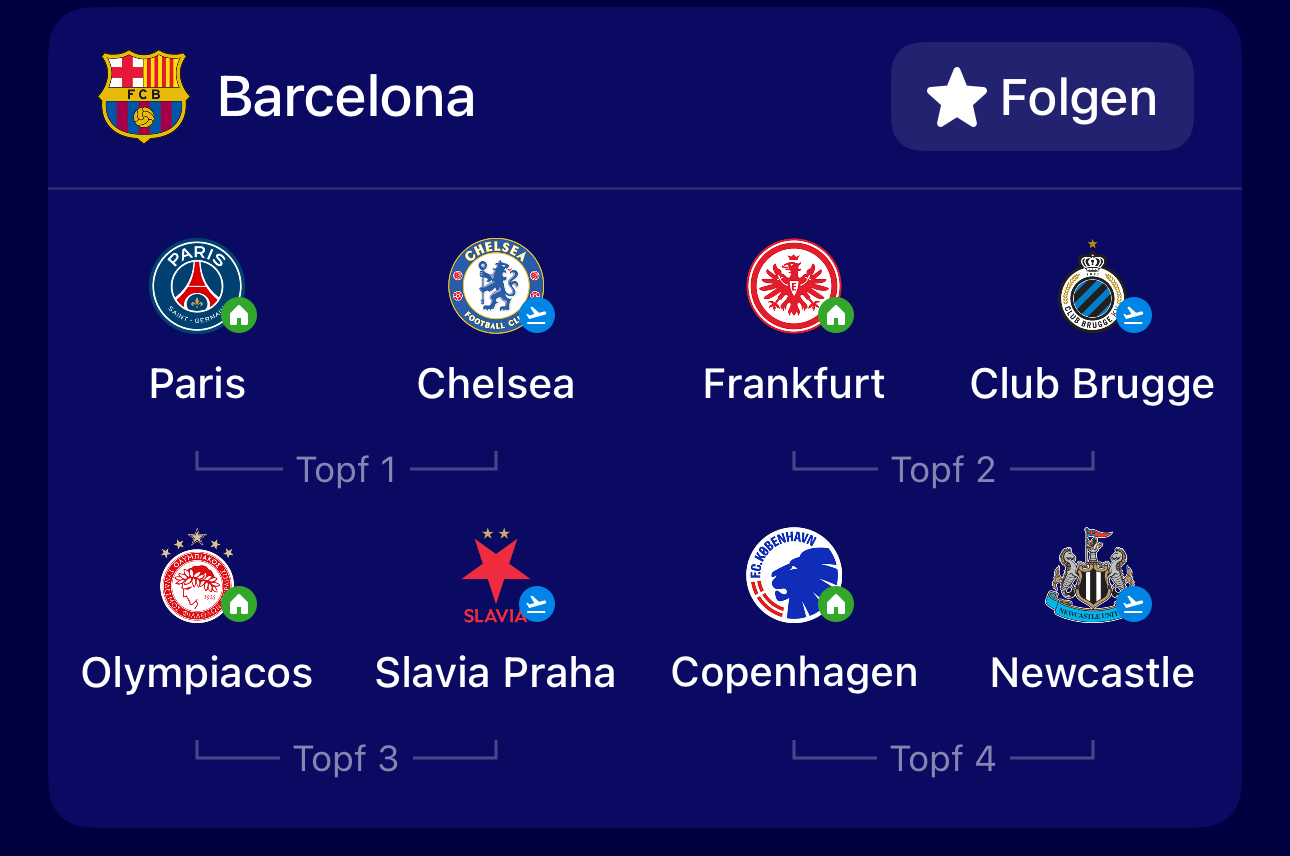Open the Chelsea club badge
The image size is (1290, 856).
496,286
